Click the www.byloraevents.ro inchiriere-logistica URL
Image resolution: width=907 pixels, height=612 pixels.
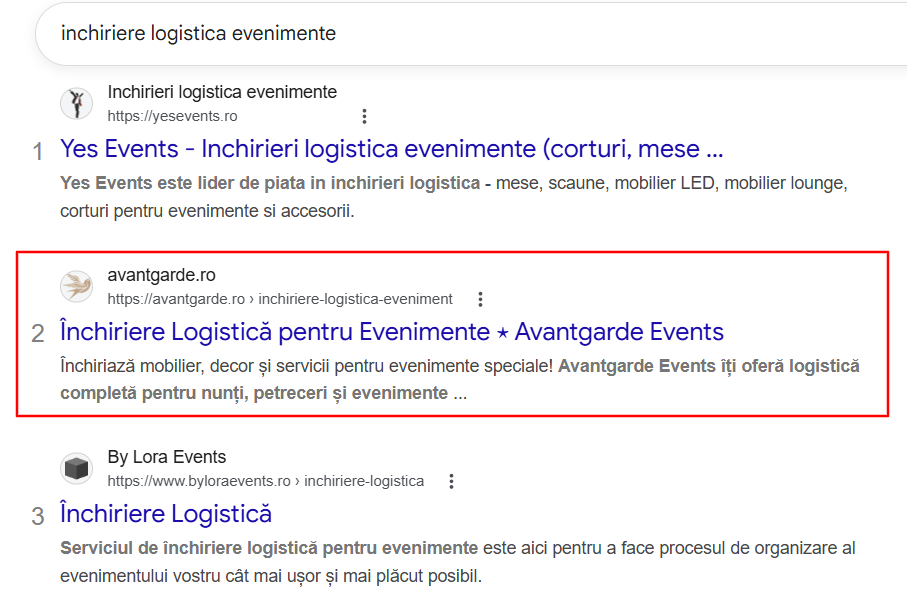266,481
